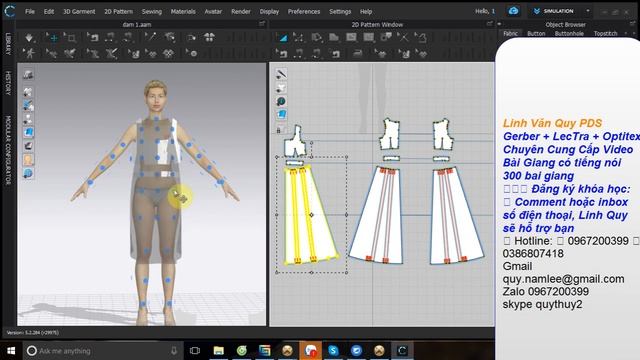Click the blue textured surface icon in 3D viewport
Image resolution: width=640 pixels, height=360 pixels.
click(x=28, y=132)
